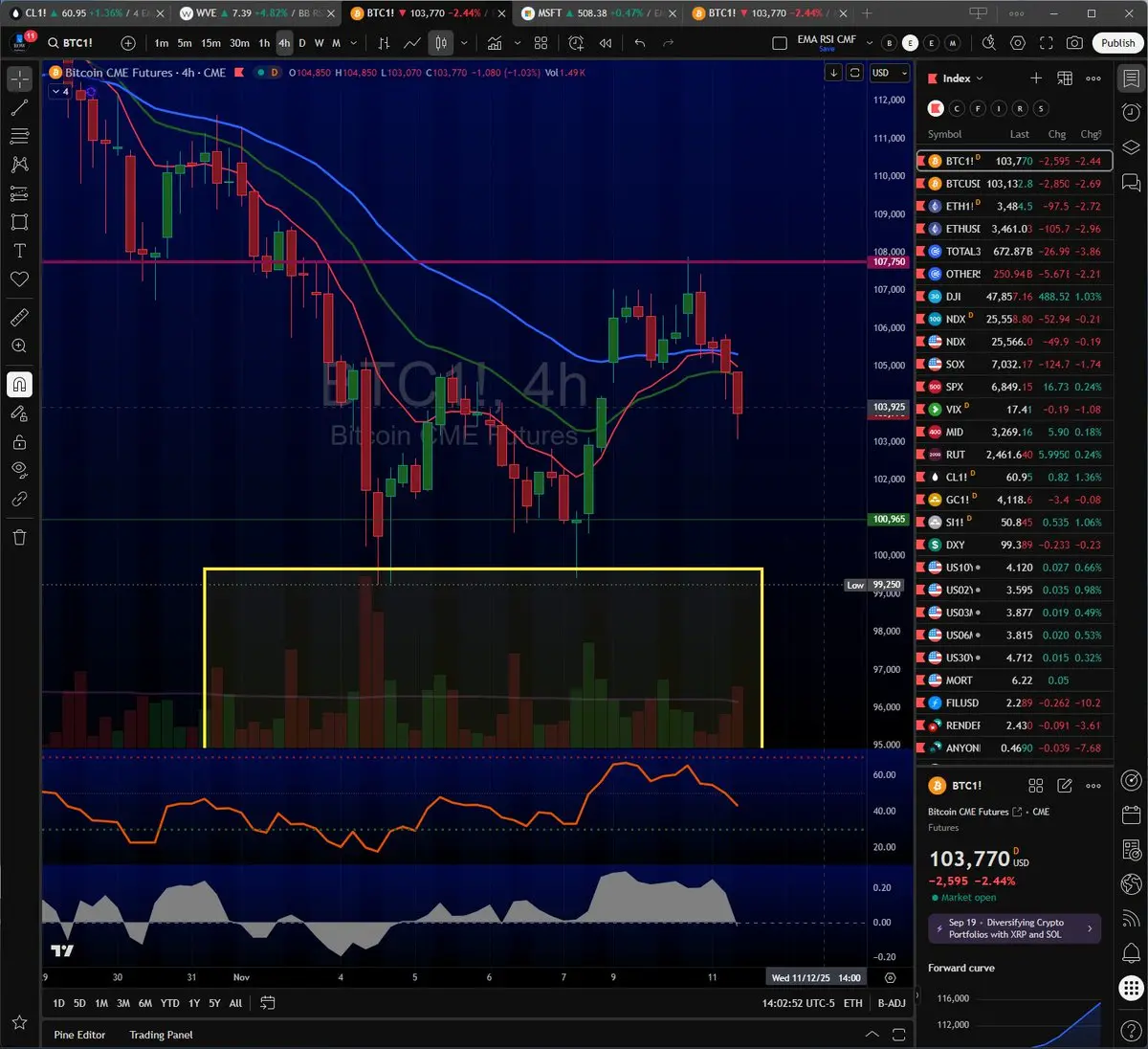Toggle stay in drawing mode pencil-lock

[x=19, y=413]
